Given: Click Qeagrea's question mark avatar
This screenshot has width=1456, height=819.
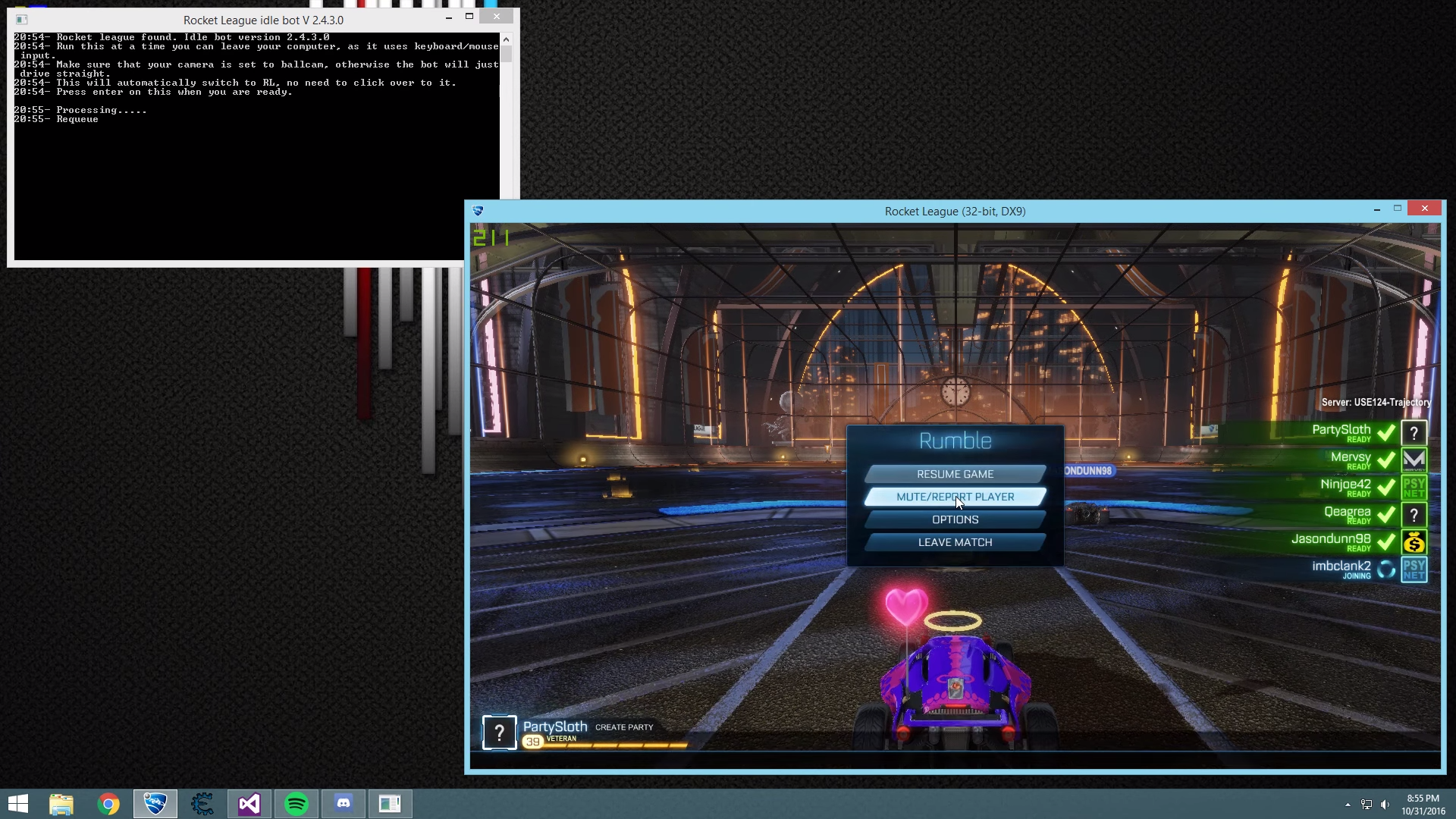Looking at the screenshot, I should [1414, 515].
